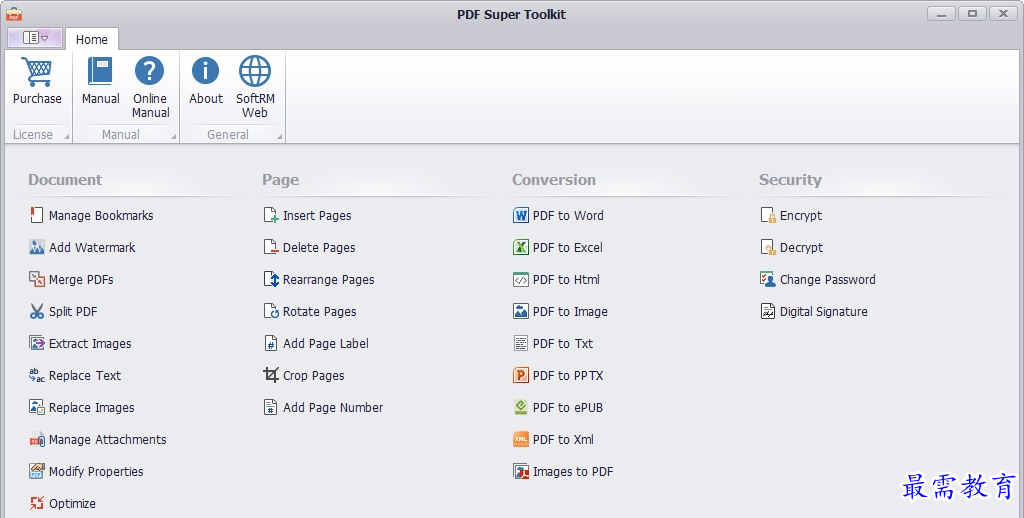
Task: Expand the General group launcher arrow
Action: 280,137
